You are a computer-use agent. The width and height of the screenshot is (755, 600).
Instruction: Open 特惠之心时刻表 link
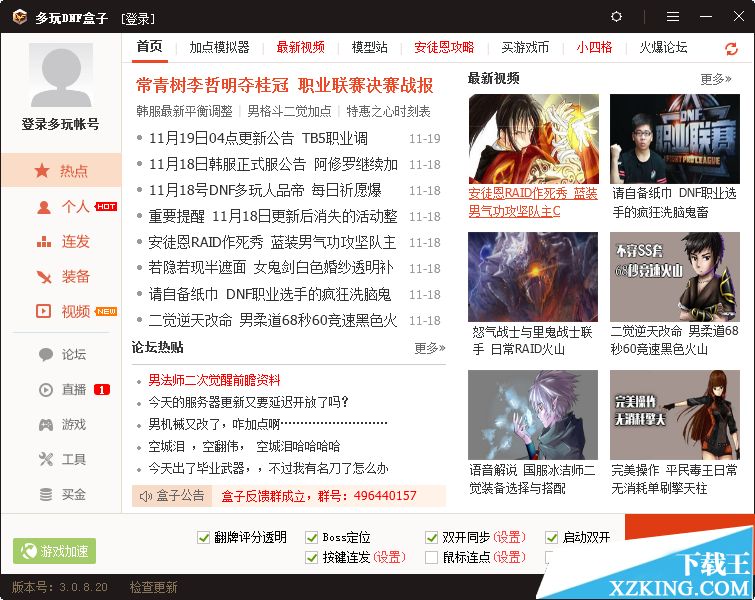(389, 112)
